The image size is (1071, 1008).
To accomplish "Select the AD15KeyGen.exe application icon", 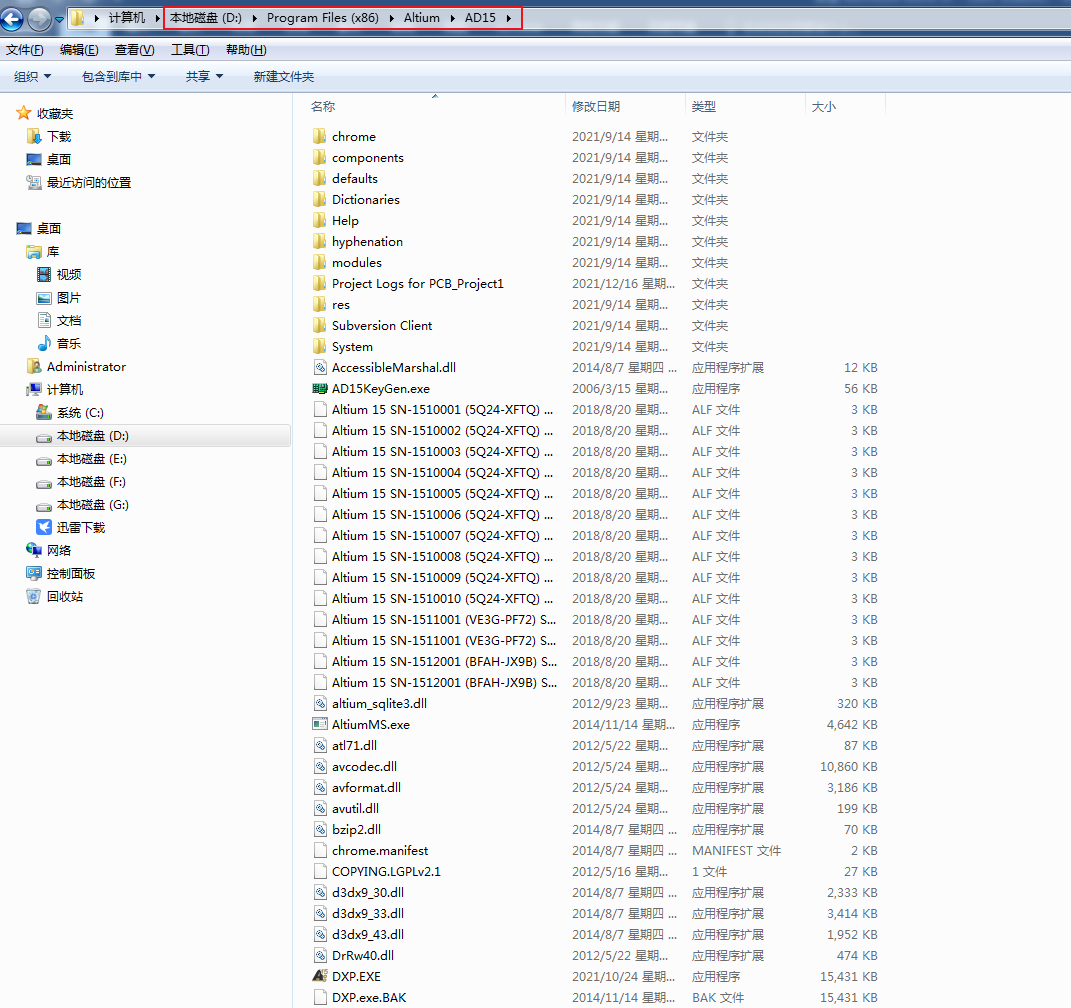I will [x=320, y=389].
